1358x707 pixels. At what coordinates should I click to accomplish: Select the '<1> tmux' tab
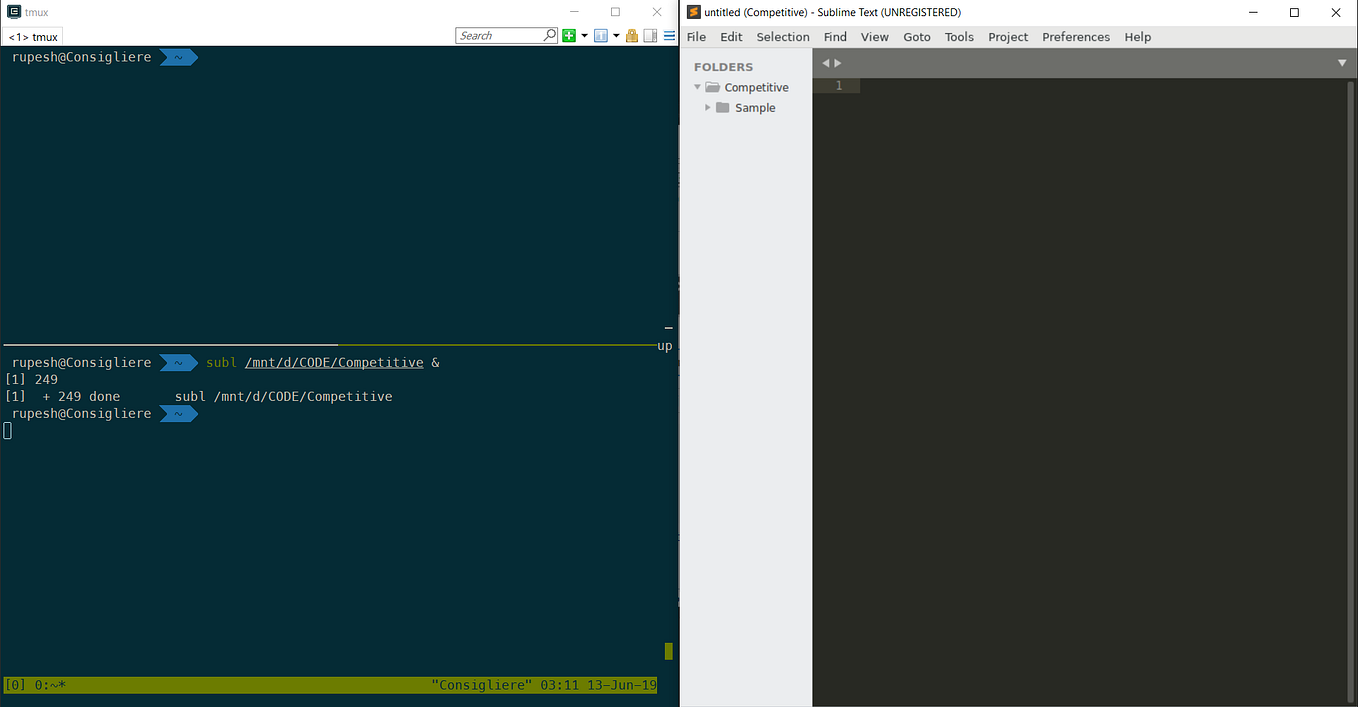click(33, 37)
